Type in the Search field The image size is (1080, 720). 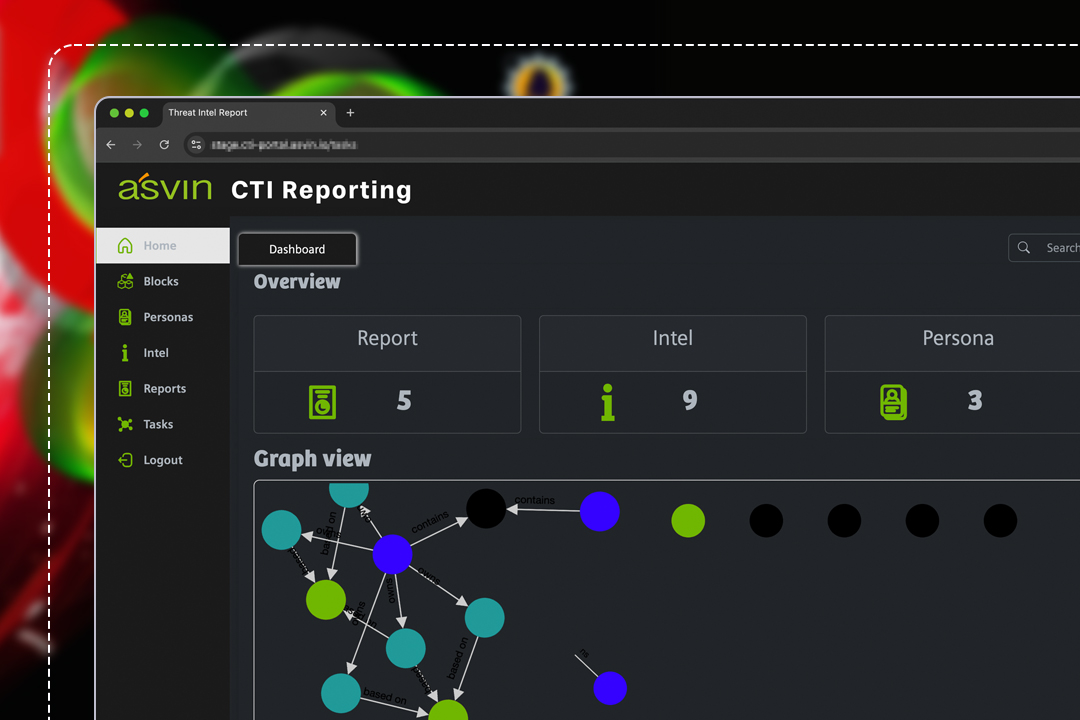click(x=1060, y=248)
